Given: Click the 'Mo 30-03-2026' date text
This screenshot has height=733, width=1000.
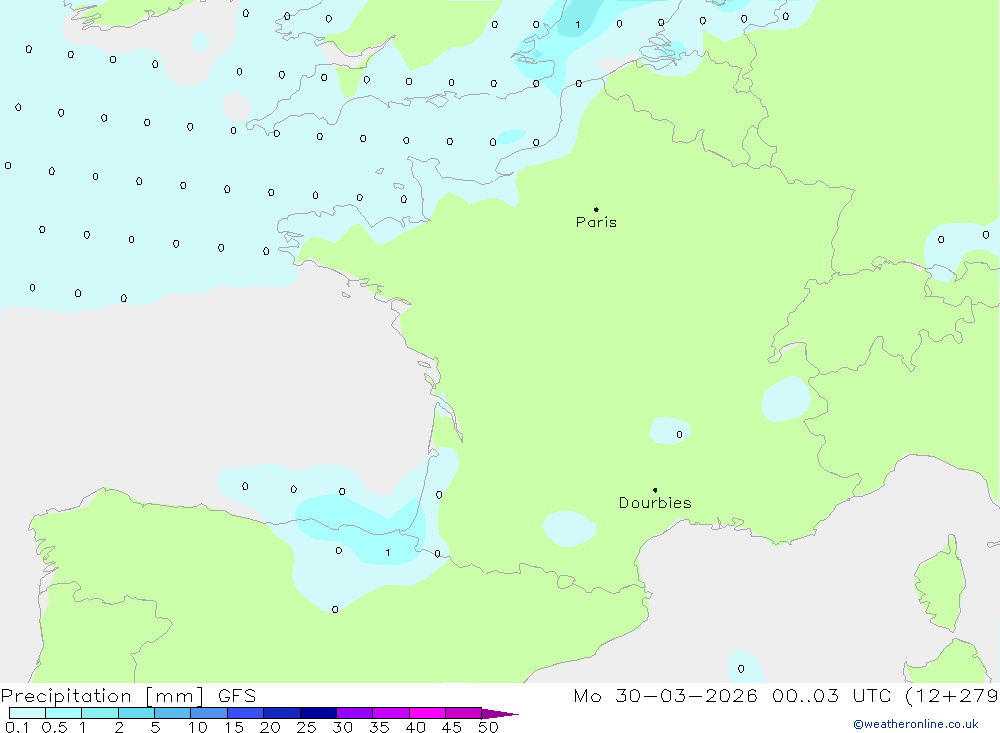Looking at the screenshot, I should (x=665, y=695).
